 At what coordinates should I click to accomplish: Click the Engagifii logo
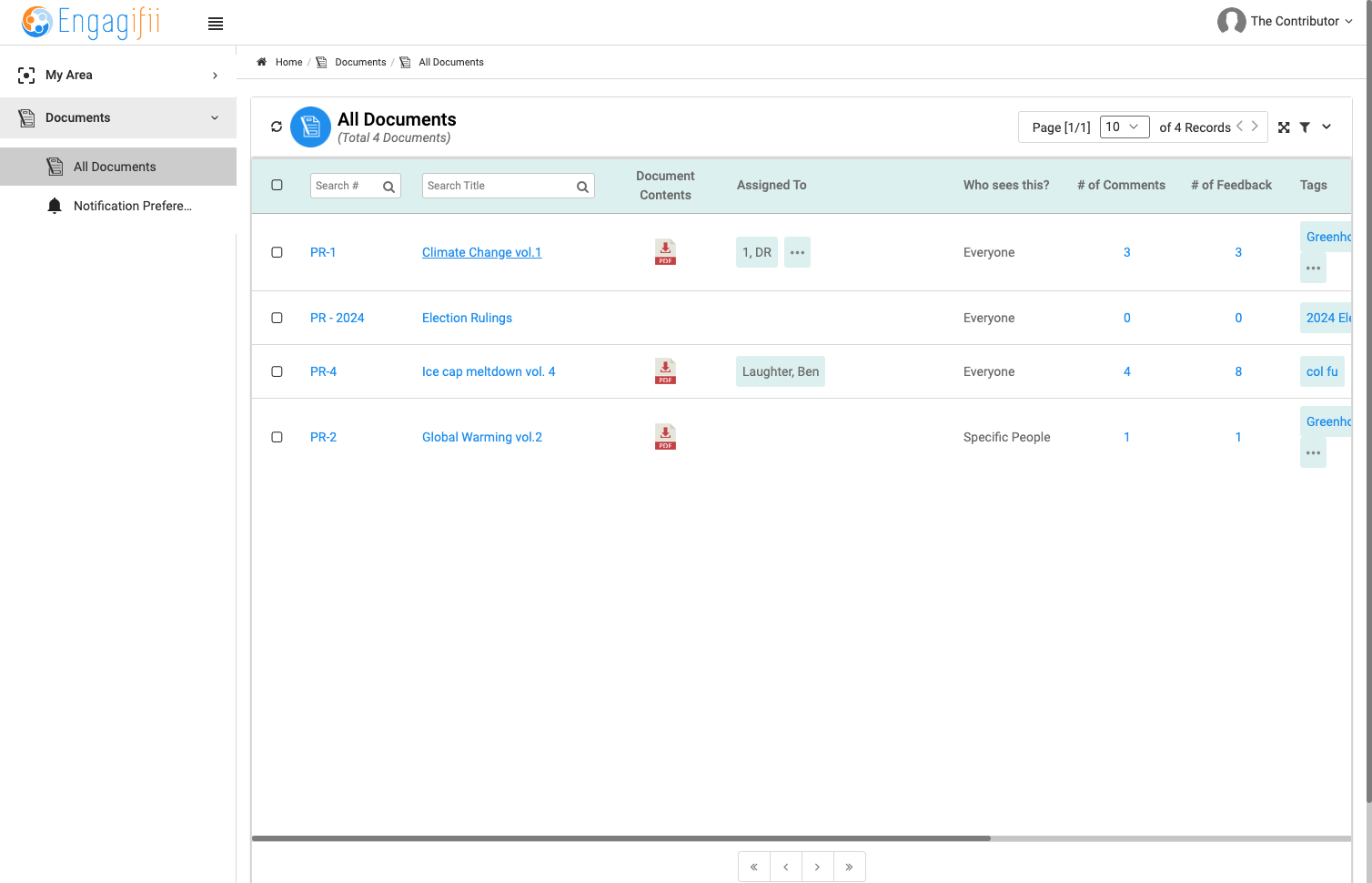[x=91, y=22]
